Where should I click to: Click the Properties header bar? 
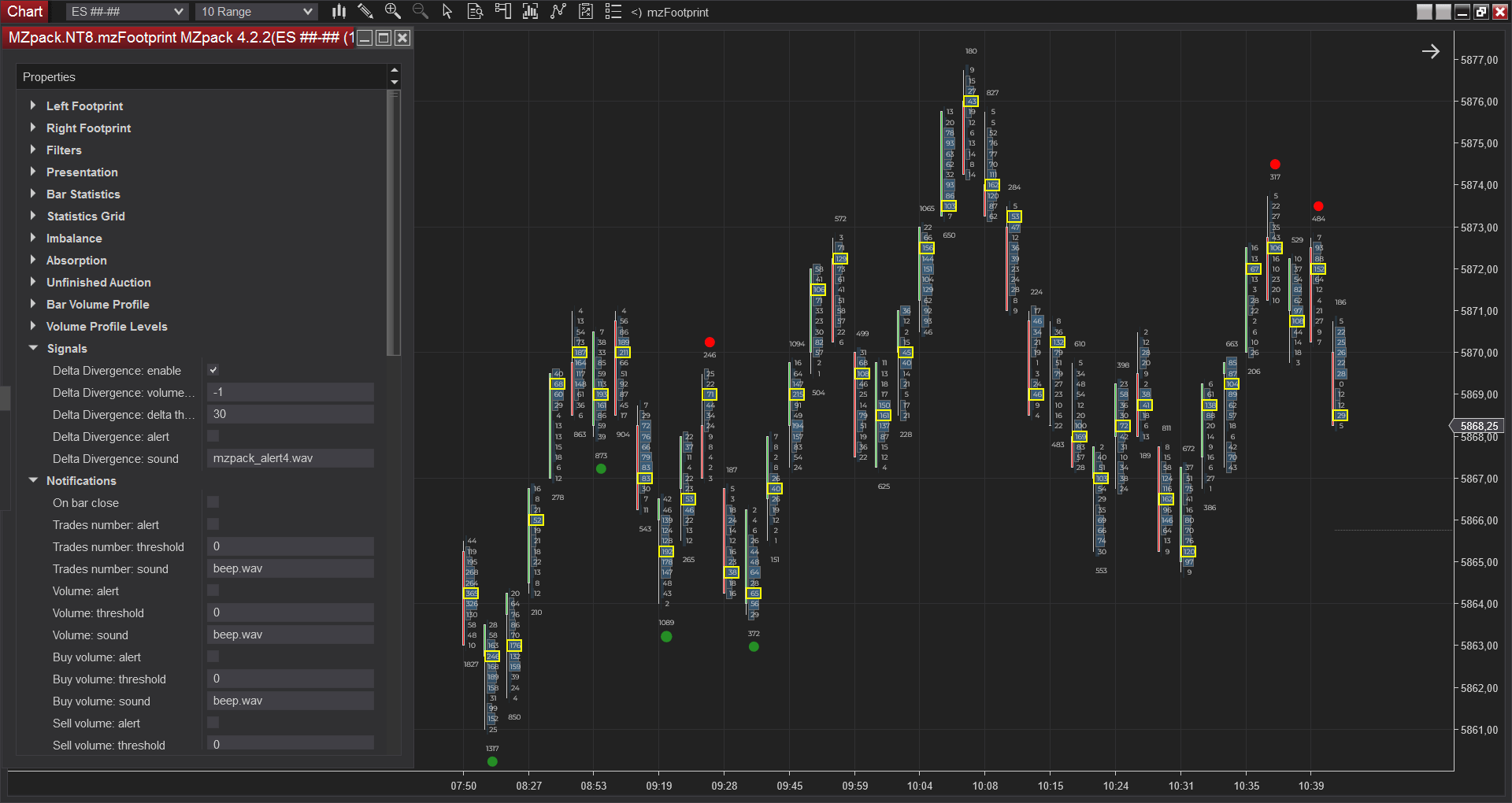point(202,76)
